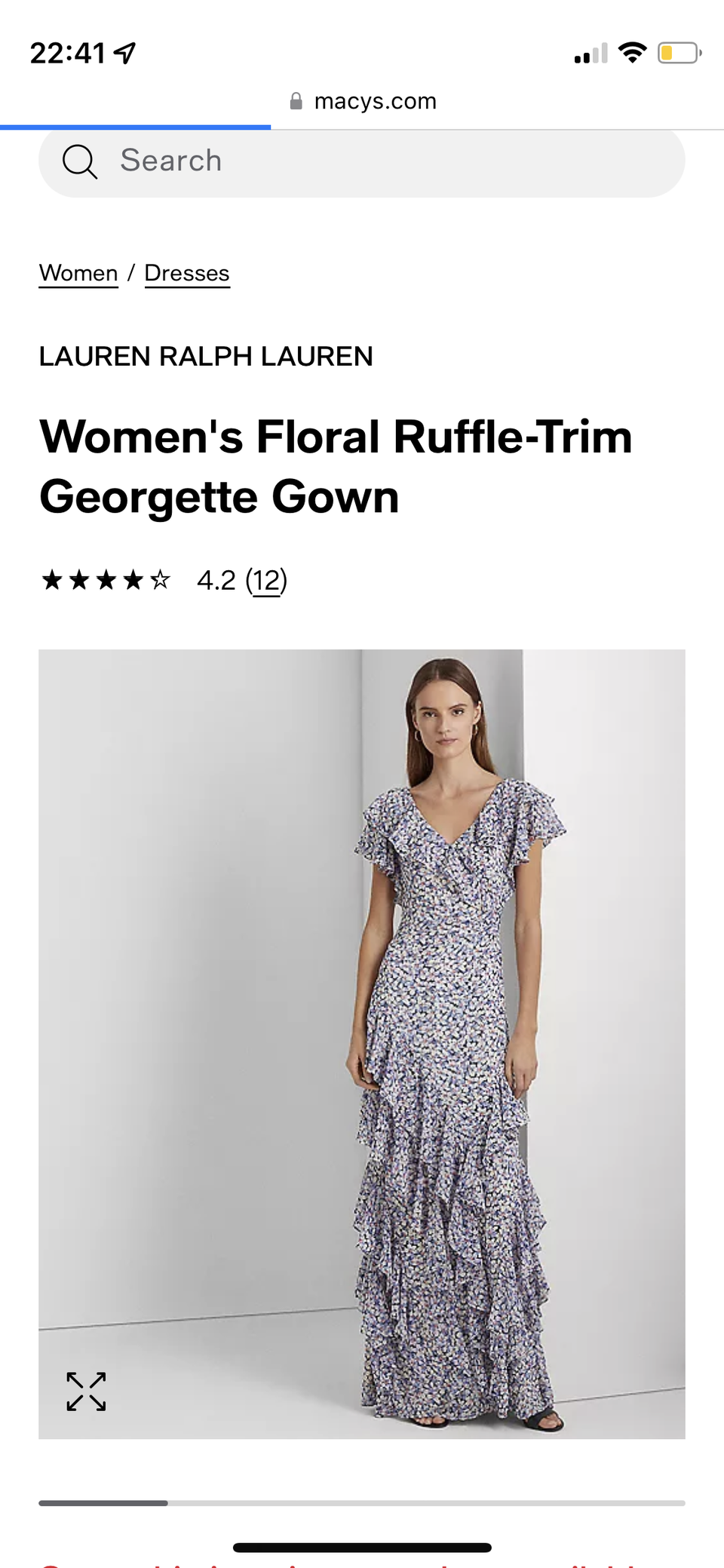The image size is (724, 1568).
Task: Click the image carousel progress bar
Action: point(362,1503)
